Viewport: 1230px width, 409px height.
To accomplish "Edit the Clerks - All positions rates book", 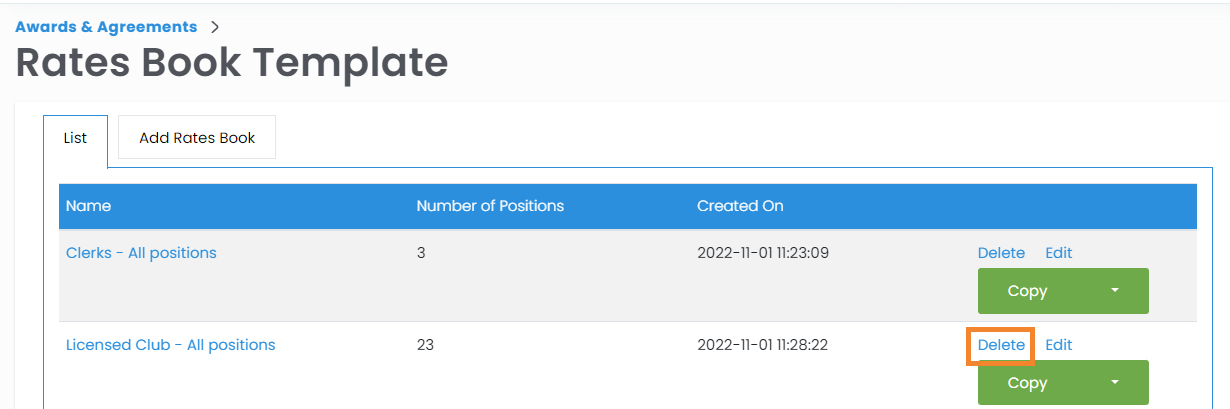I will (1058, 253).
